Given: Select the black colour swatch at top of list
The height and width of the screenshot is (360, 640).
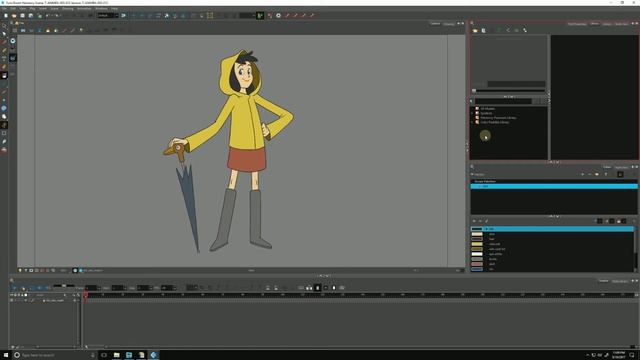Looking at the screenshot, I should (477, 229).
